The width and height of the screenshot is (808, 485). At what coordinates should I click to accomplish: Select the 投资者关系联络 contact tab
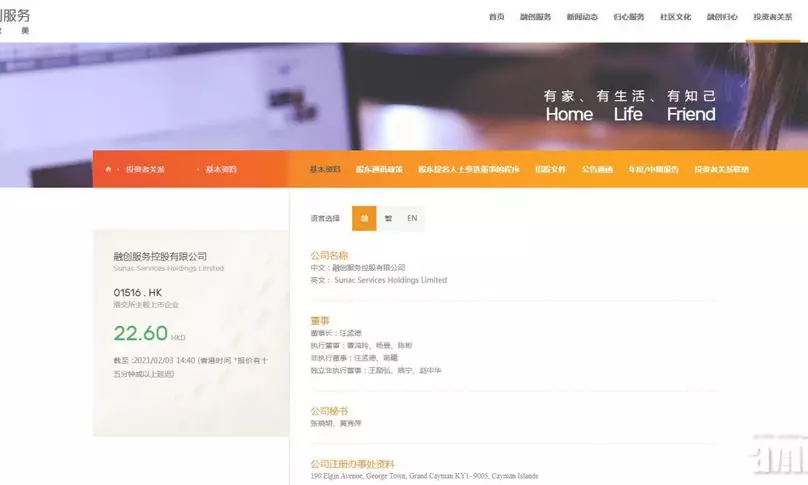pyautogui.click(x=721, y=169)
